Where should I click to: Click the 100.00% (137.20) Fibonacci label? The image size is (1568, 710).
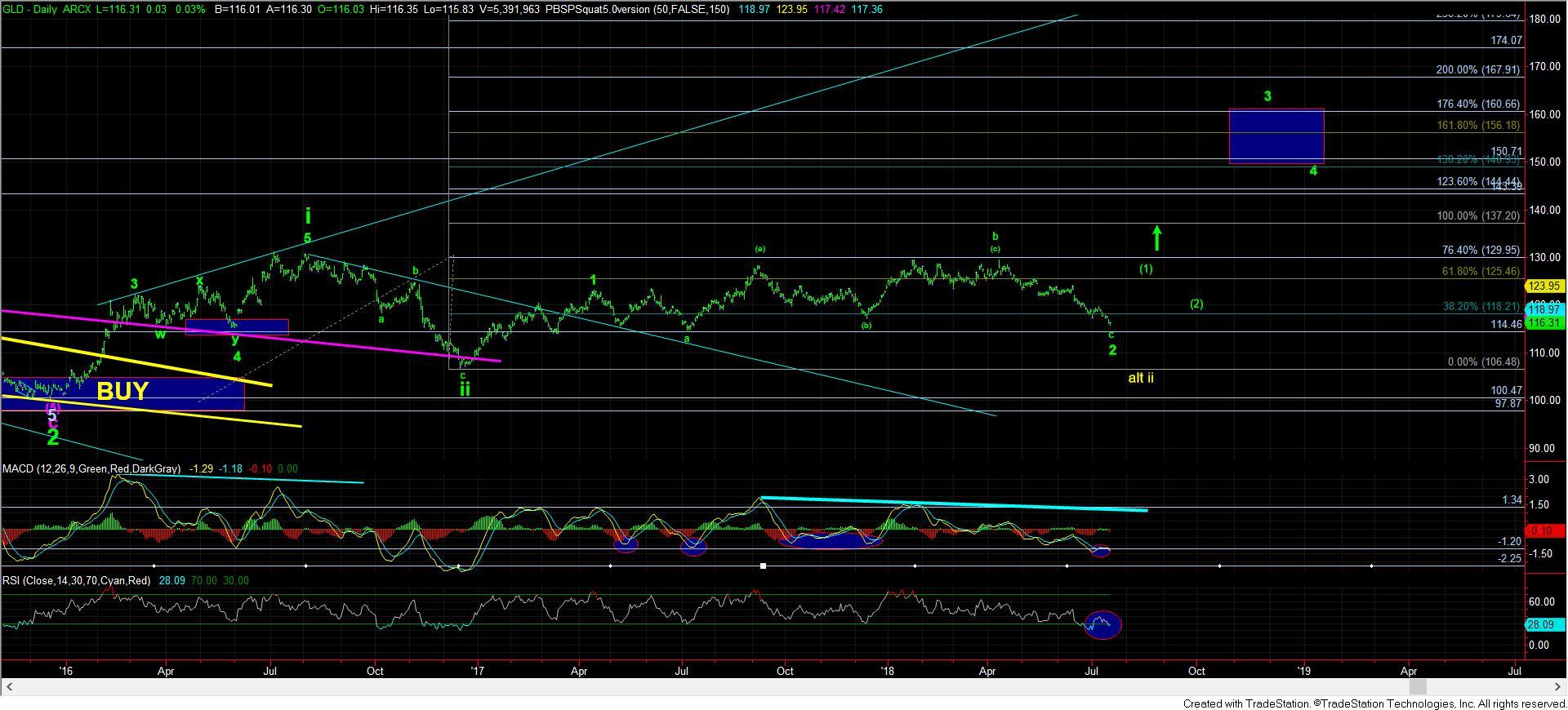tap(1477, 216)
